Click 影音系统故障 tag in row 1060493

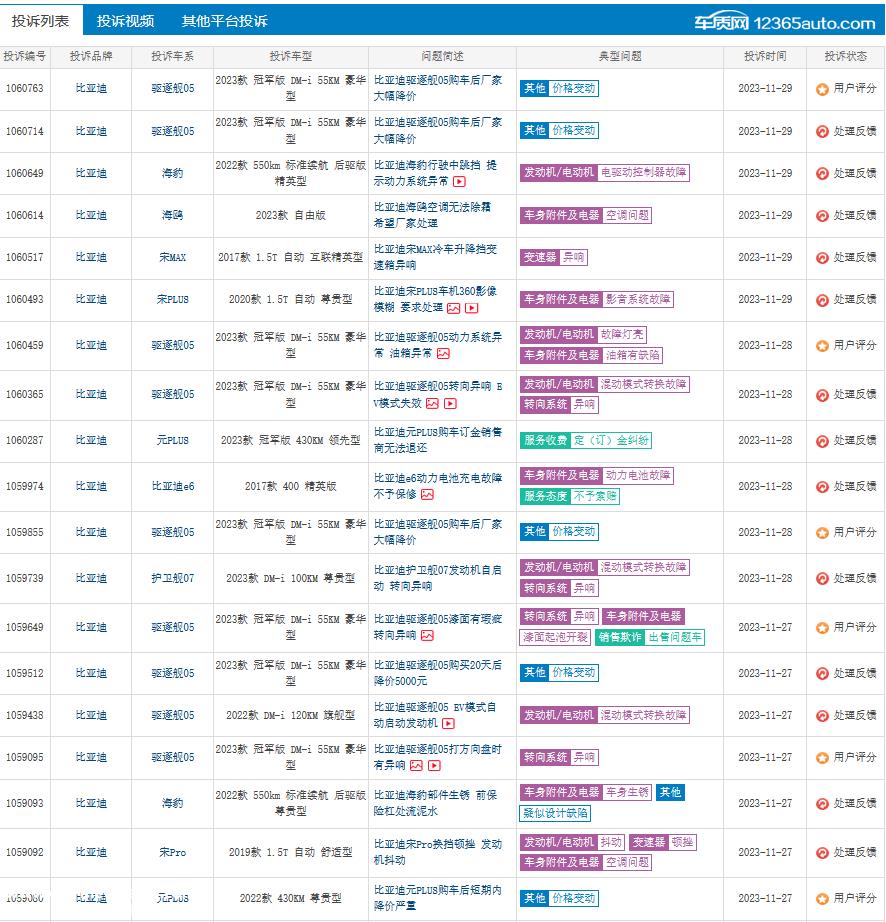click(638, 299)
